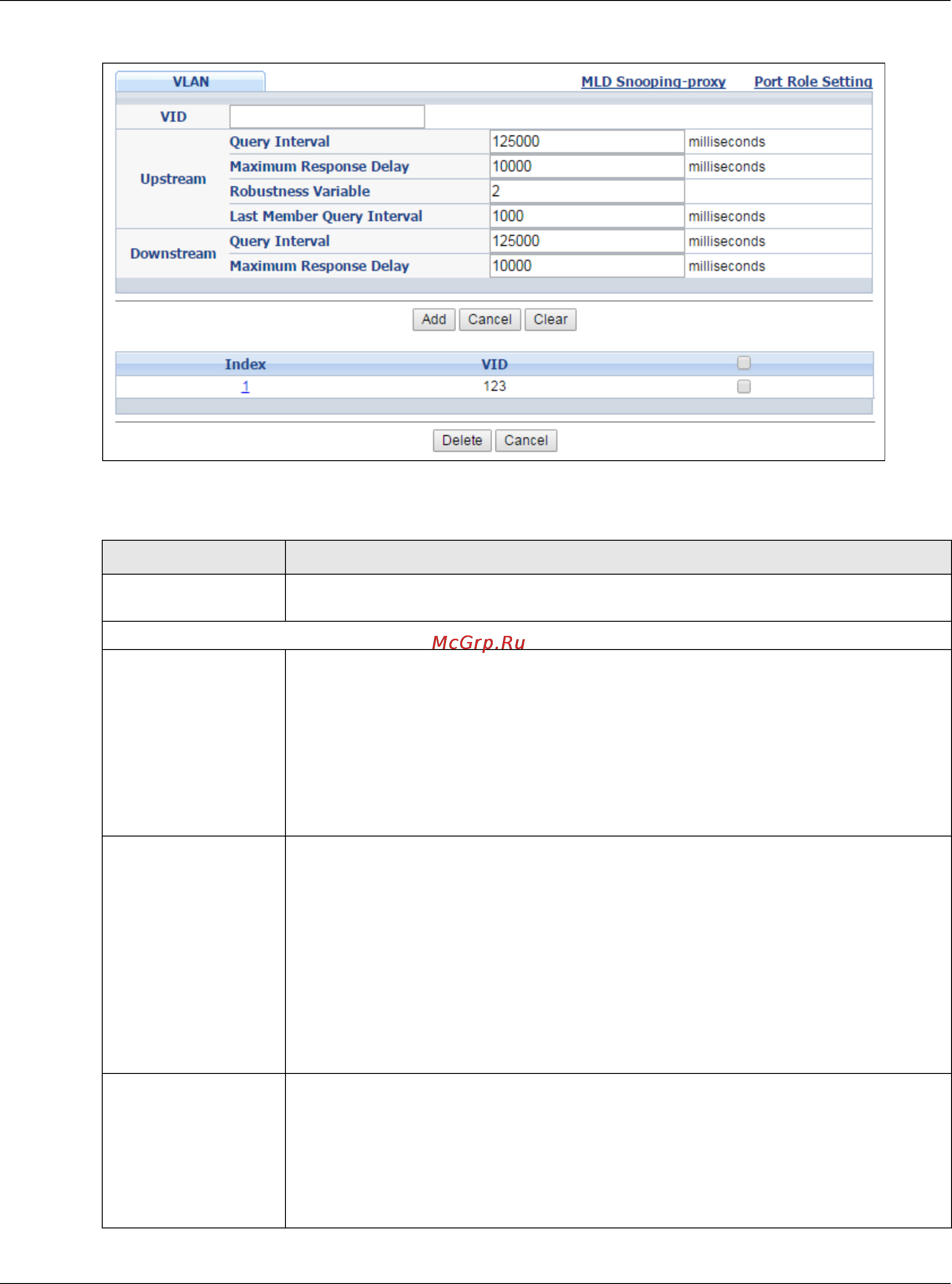This screenshot has height=1284, width=952.
Task: Click the Downstream Maximum Response Delay field
Action: (x=586, y=266)
